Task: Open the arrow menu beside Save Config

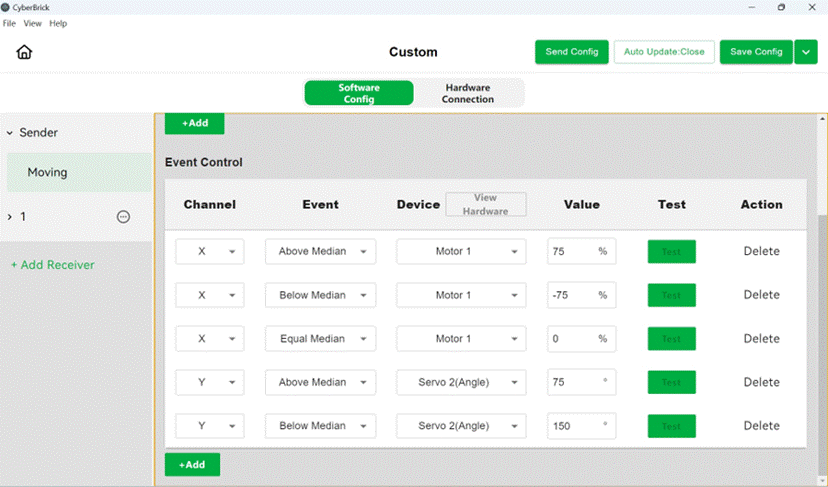Action: pyautogui.click(x=806, y=52)
